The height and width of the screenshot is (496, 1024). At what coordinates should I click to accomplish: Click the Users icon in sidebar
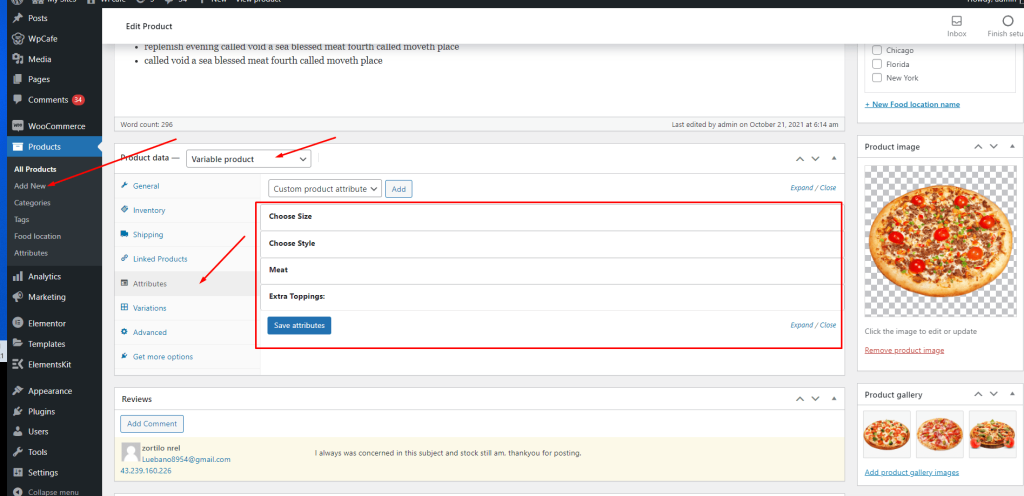click(x=18, y=431)
